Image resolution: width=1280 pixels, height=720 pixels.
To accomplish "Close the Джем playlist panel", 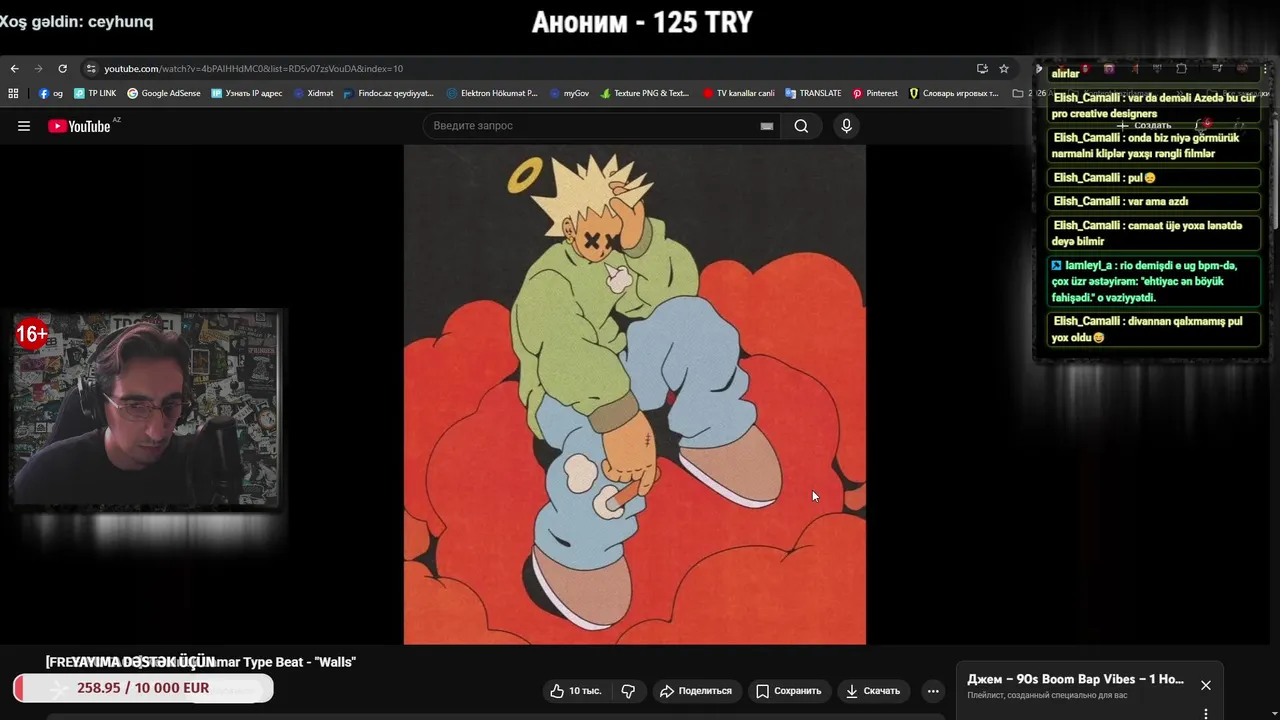I will [1206, 685].
